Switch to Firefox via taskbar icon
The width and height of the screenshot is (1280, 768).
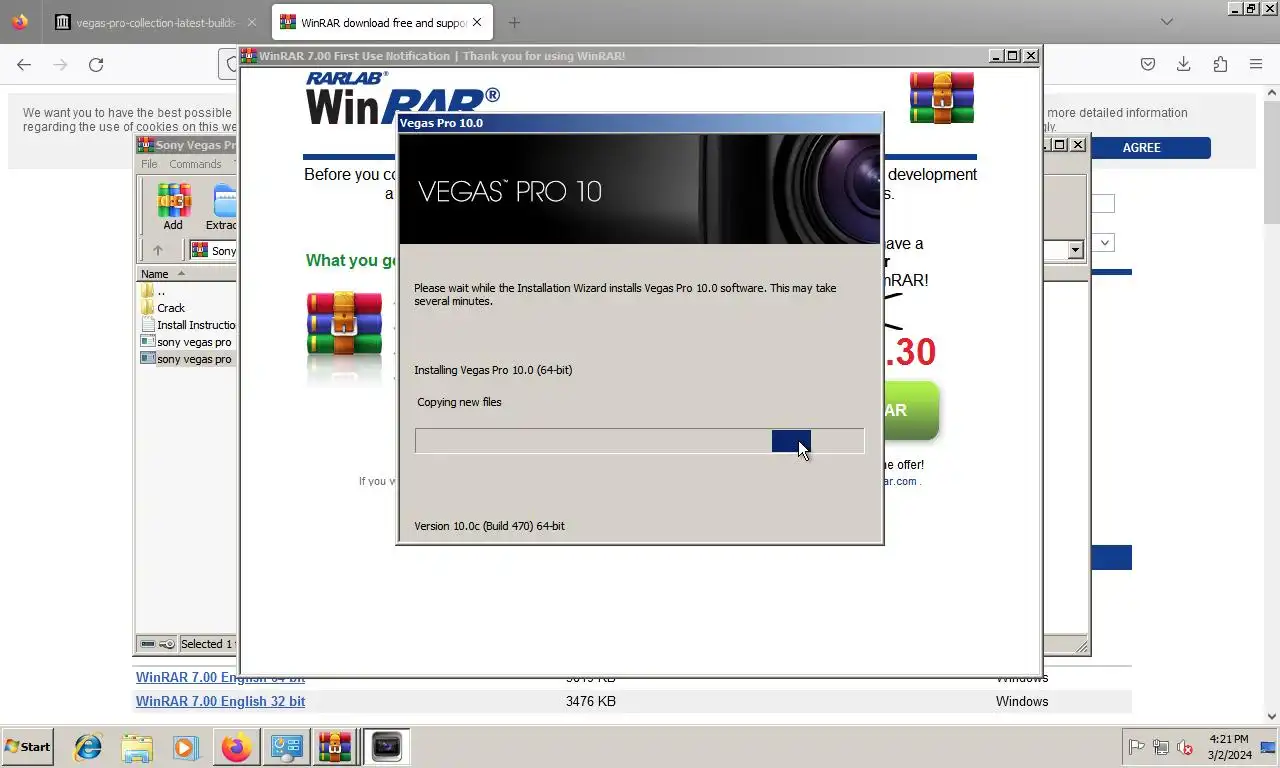coord(237,747)
